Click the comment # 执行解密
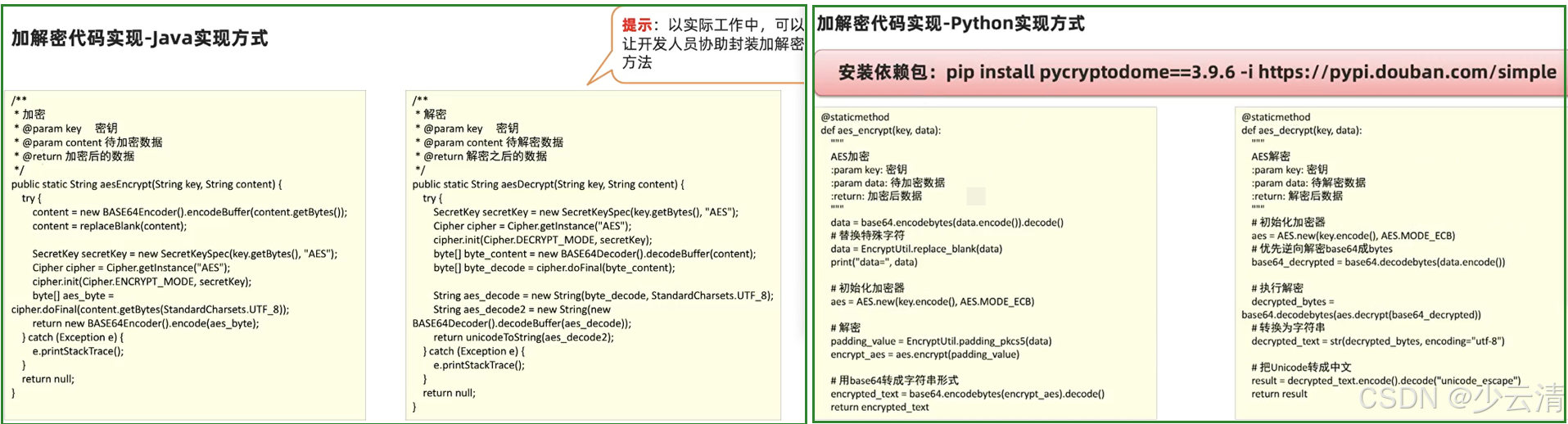The width and height of the screenshot is (1568, 424). (x=1277, y=288)
